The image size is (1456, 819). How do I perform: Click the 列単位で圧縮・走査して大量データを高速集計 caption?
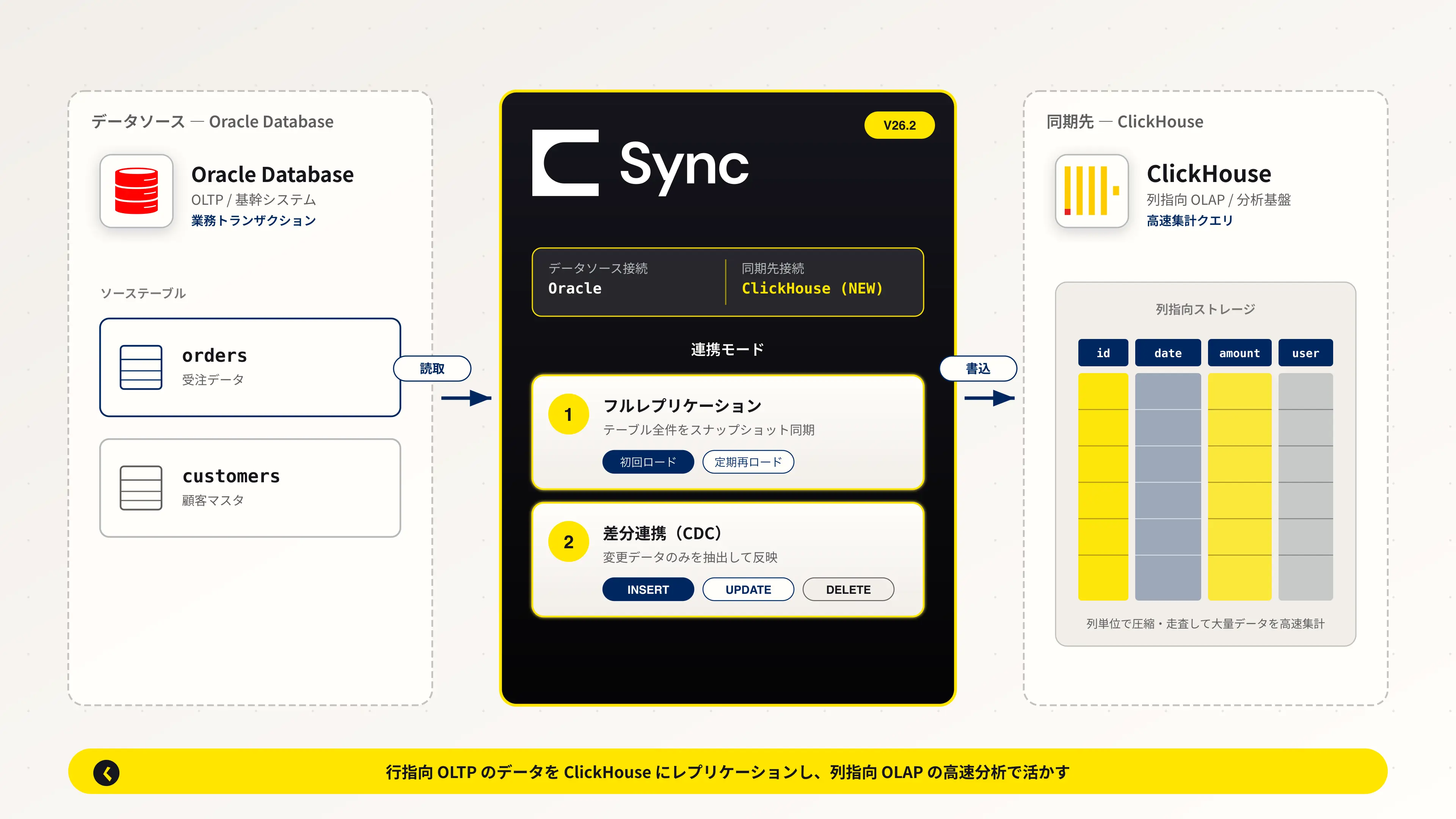1205,623
